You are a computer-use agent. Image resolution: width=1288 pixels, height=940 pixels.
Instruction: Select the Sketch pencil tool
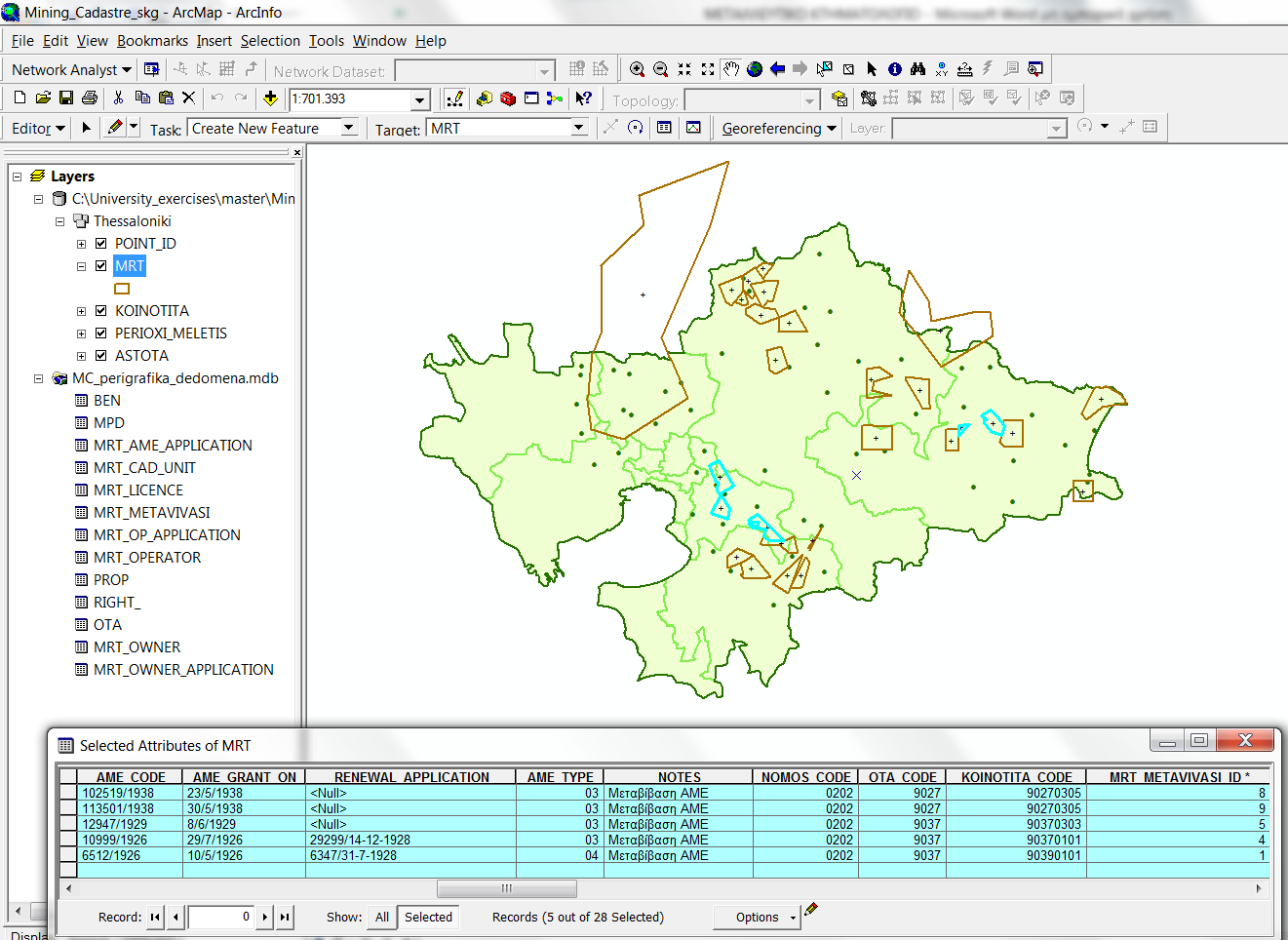pos(115,128)
